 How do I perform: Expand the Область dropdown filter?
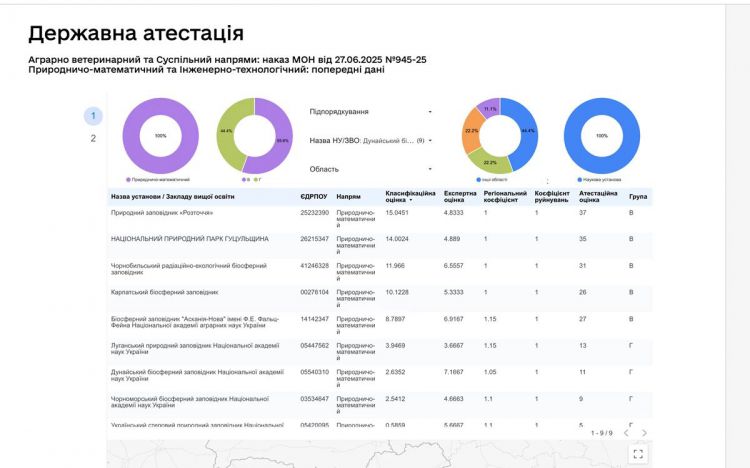click(370, 170)
